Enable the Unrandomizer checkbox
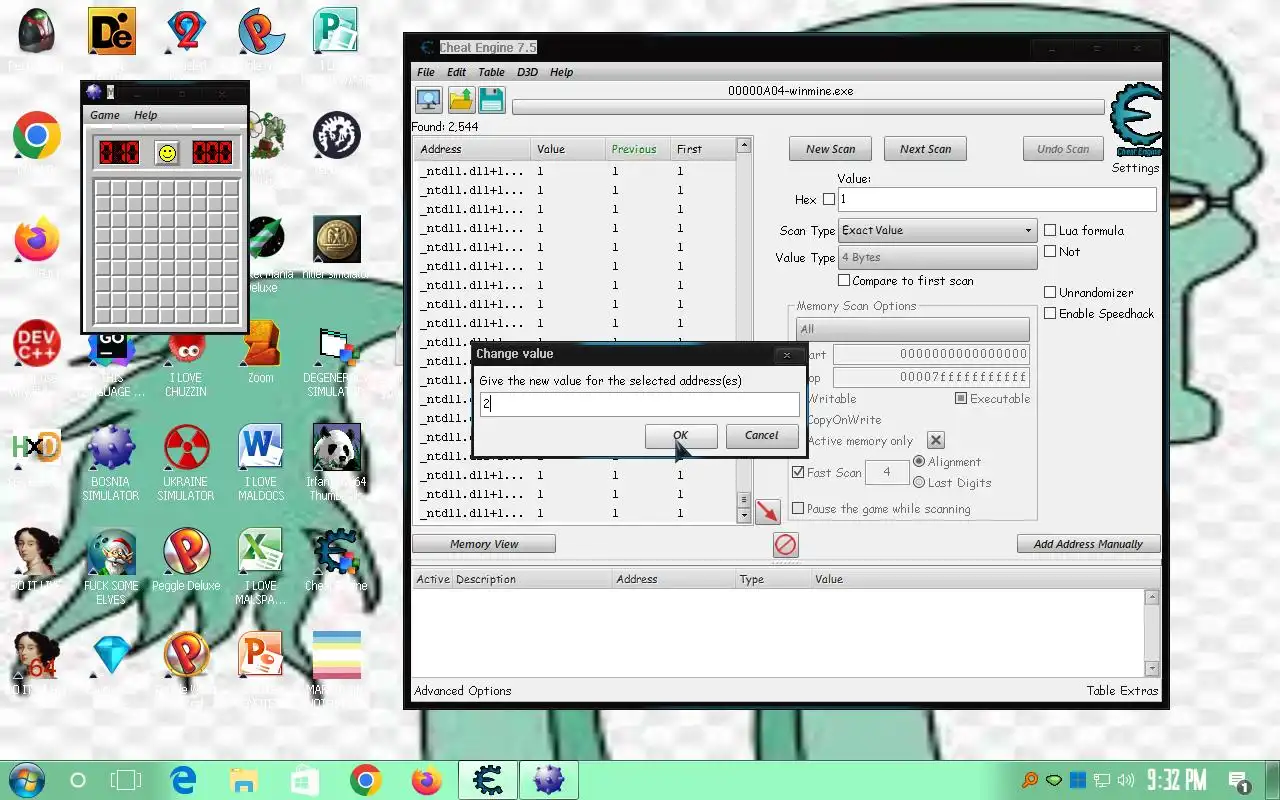1280x800 pixels. (1050, 293)
